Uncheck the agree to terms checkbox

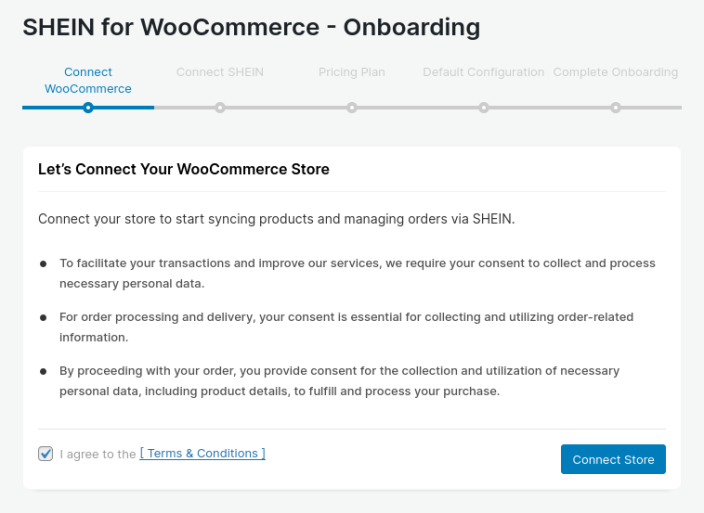pos(45,453)
